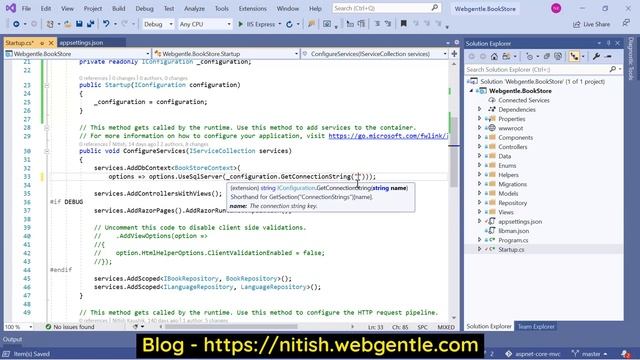Viewport: 640px width, 360px height.
Task: Open the Build menu
Action: click(118, 8)
